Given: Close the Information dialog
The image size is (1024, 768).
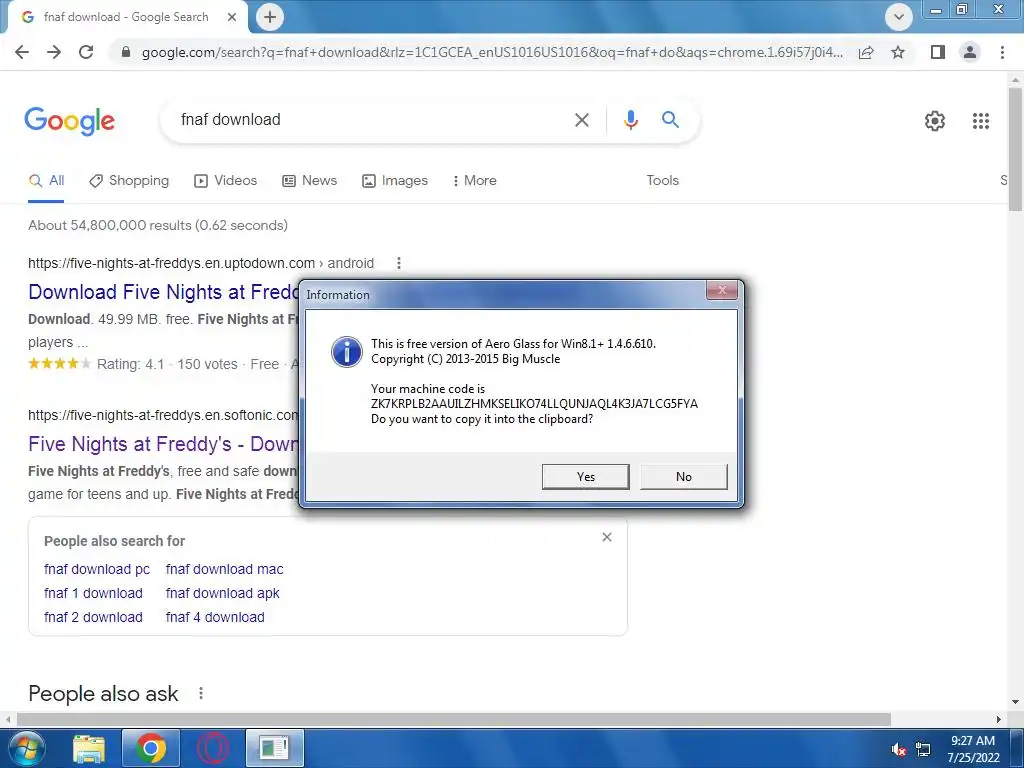Looking at the screenshot, I should point(722,291).
